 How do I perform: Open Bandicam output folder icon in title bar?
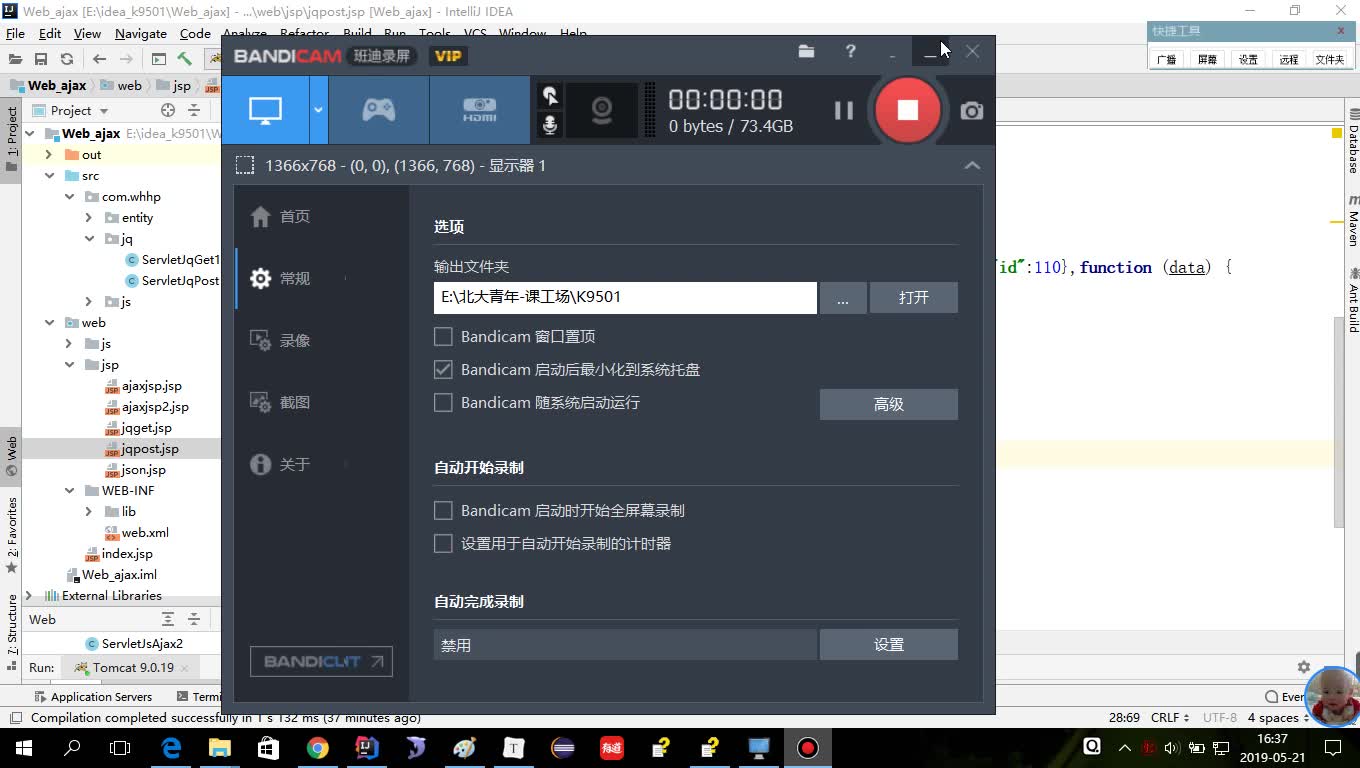click(x=806, y=52)
